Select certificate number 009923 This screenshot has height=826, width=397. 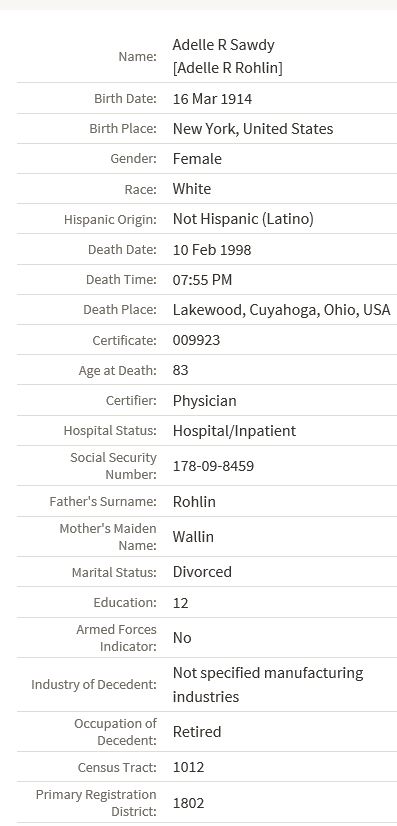click(196, 340)
